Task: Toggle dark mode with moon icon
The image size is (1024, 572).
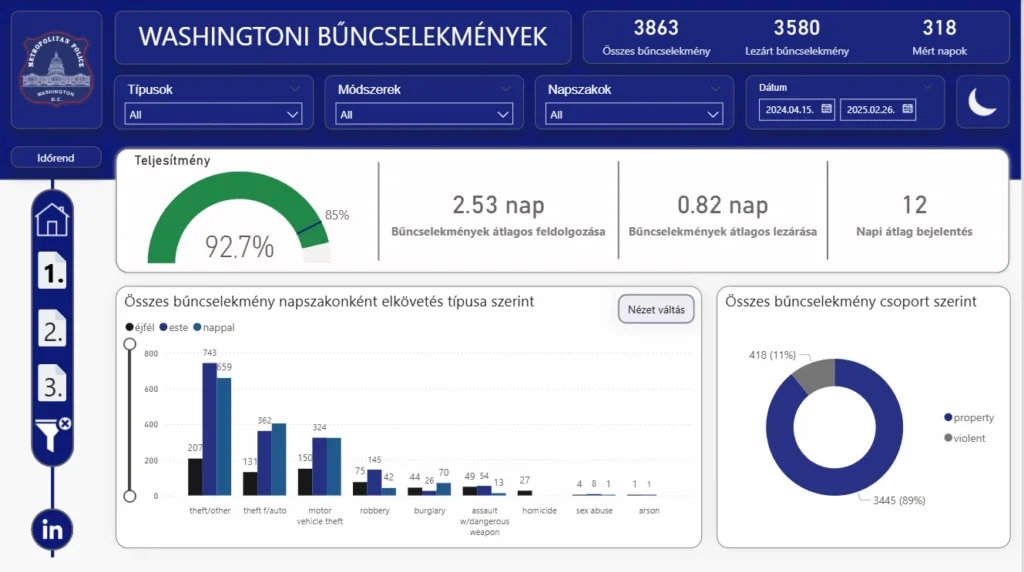Action: pyautogui.click(x=982, y=102)
